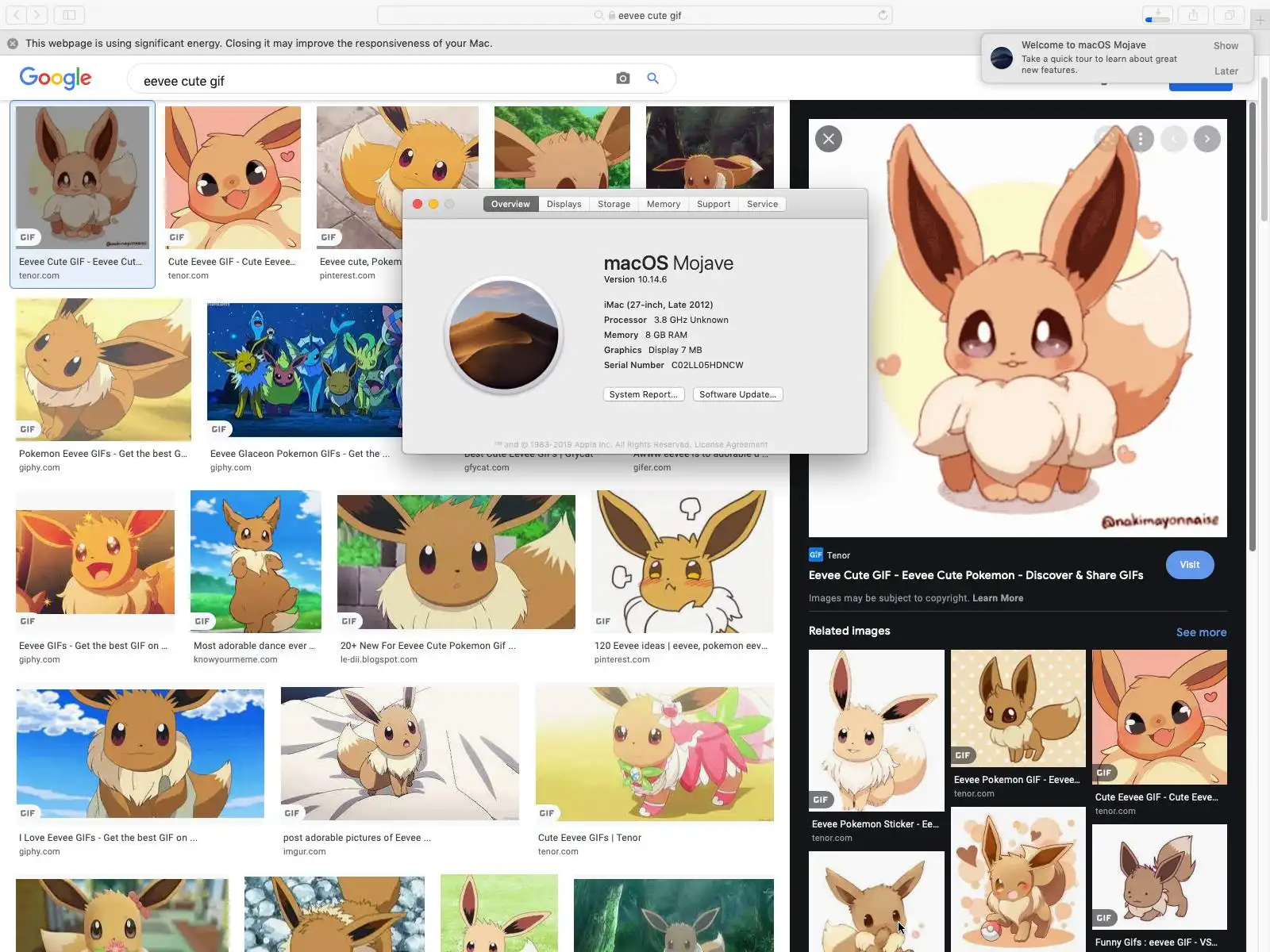Screen dimensions: 1270x952
Task: Open Safari's downloads list
Action: pos(1157,15)
